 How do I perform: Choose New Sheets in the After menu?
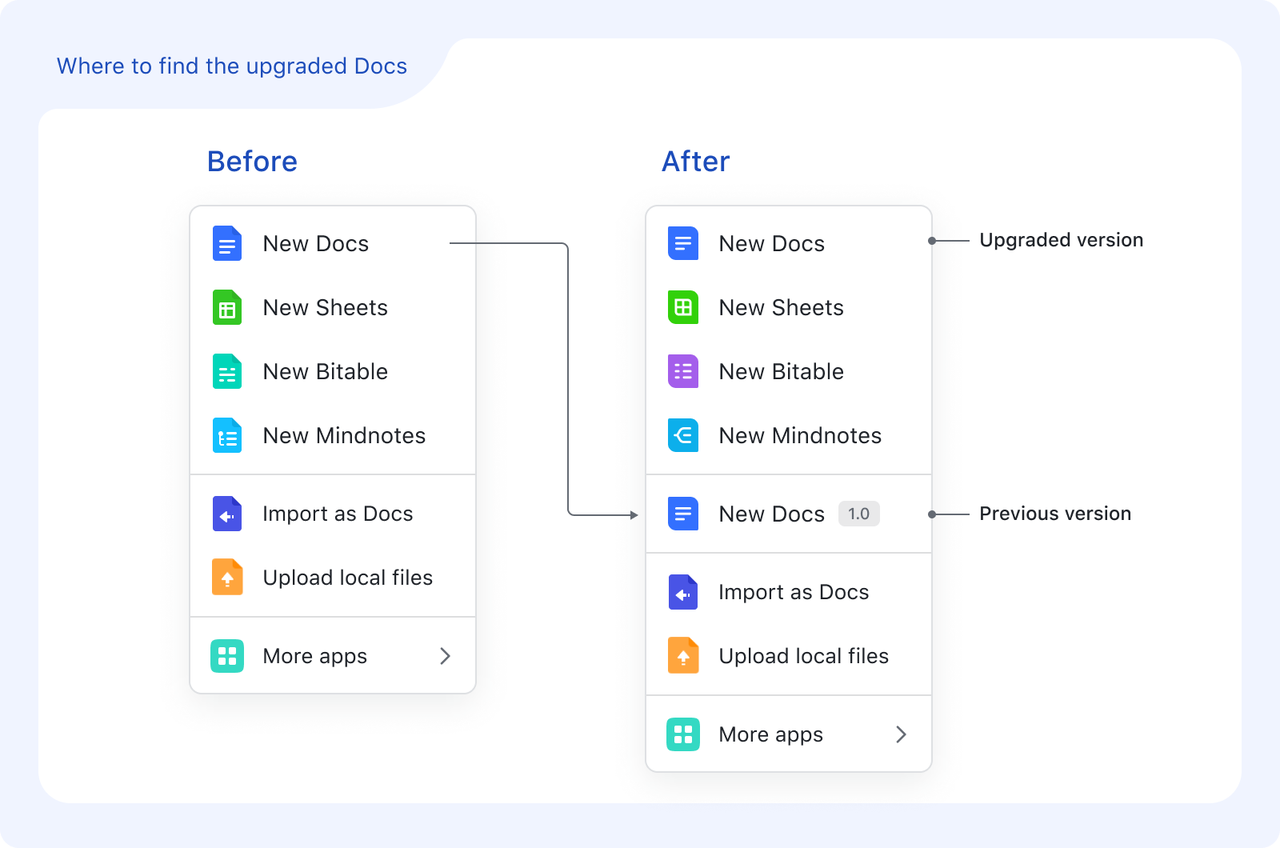(x=781, y=308)
